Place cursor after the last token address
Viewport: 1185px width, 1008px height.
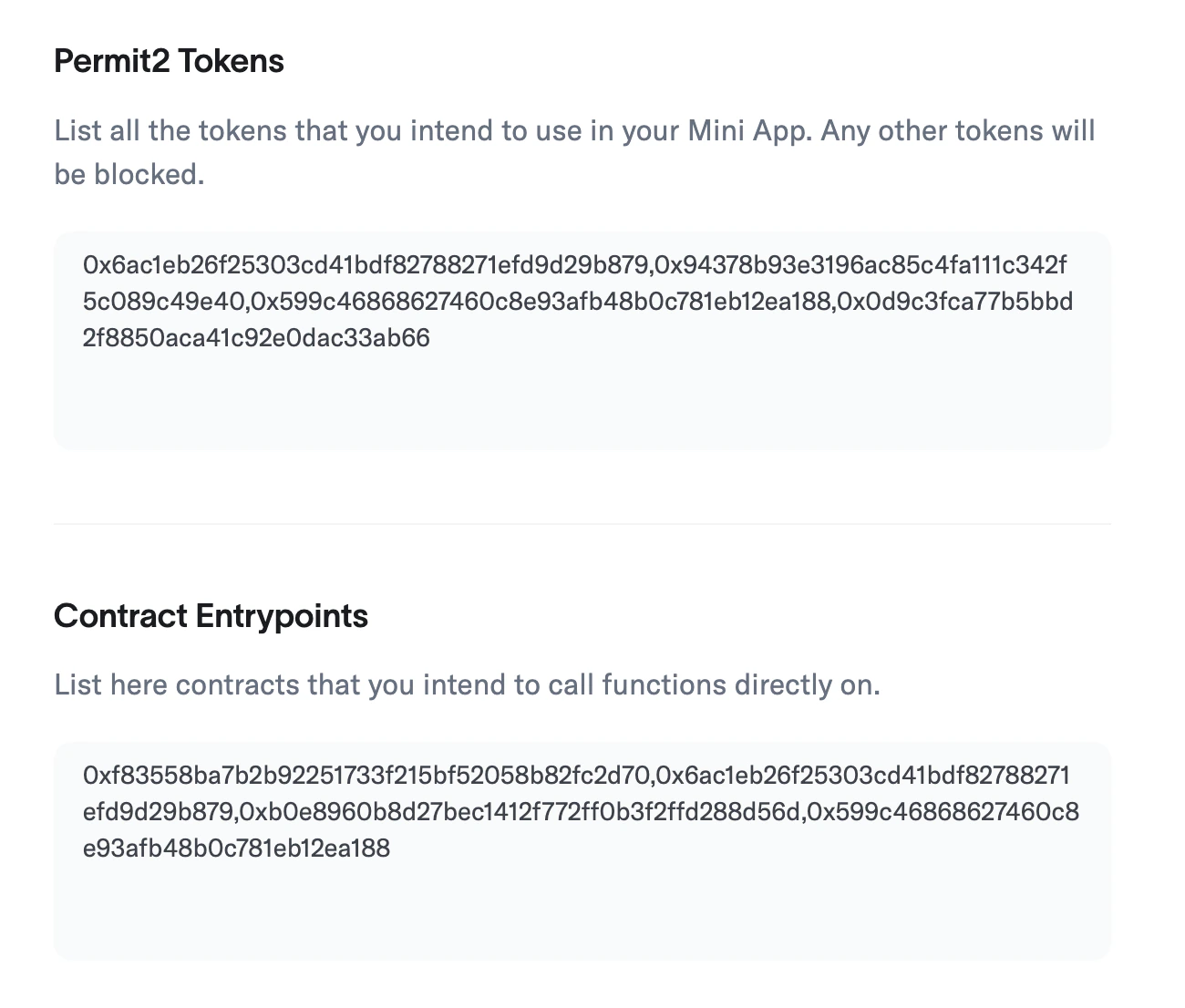[438, 337]
